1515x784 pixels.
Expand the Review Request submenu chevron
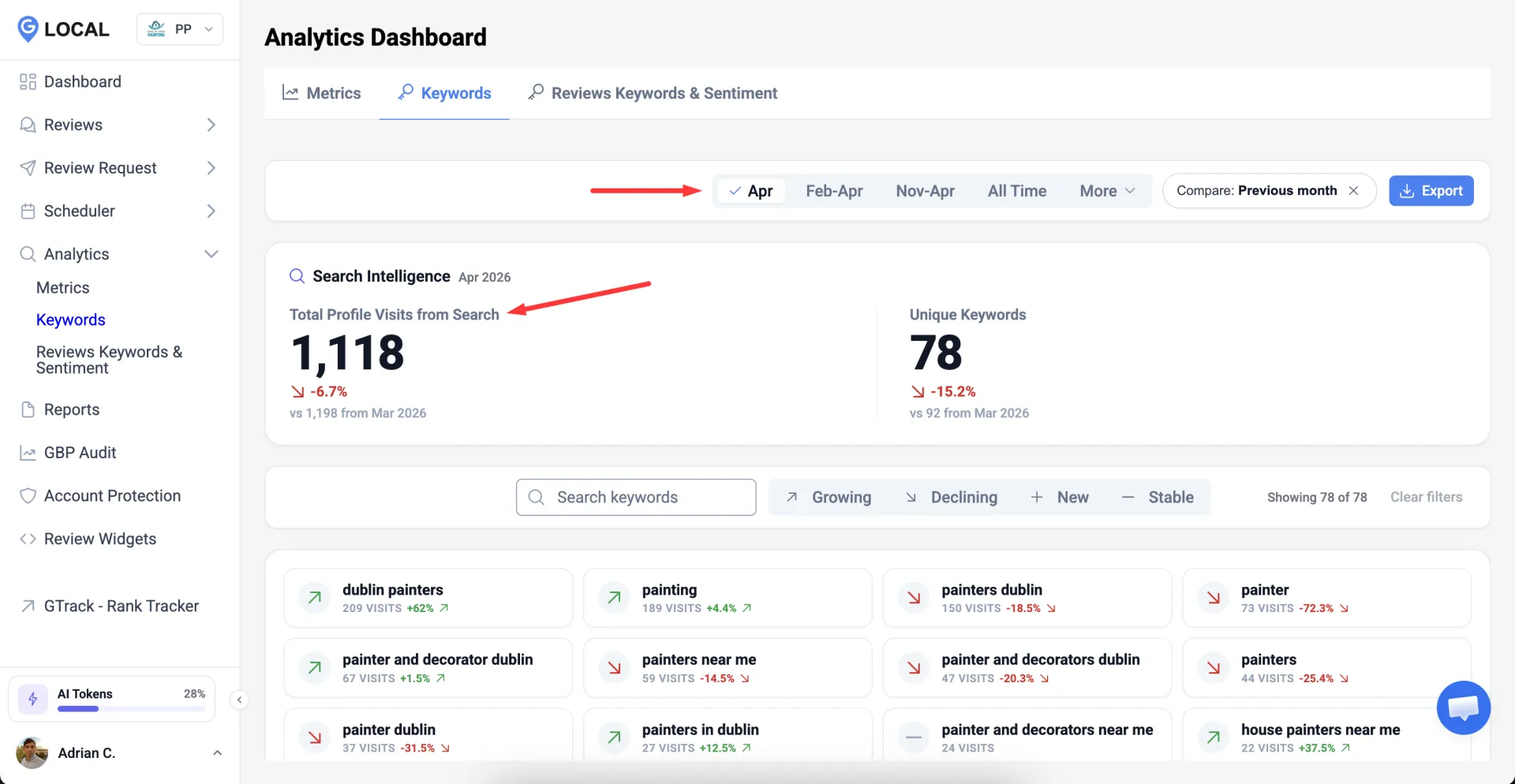pos(211,168)
